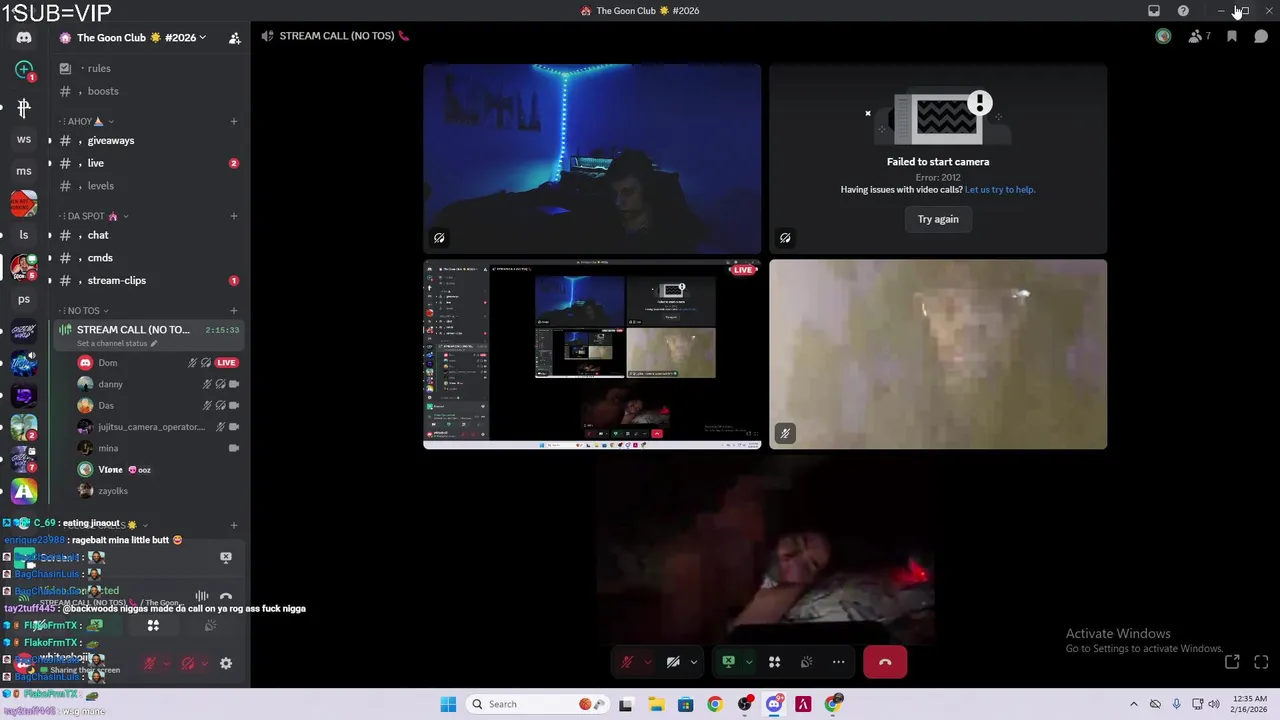This screenshot has width=1280, height=720.
Task: Toggle deafen in the bottom-left user panel
Action: tap(188, 663)
